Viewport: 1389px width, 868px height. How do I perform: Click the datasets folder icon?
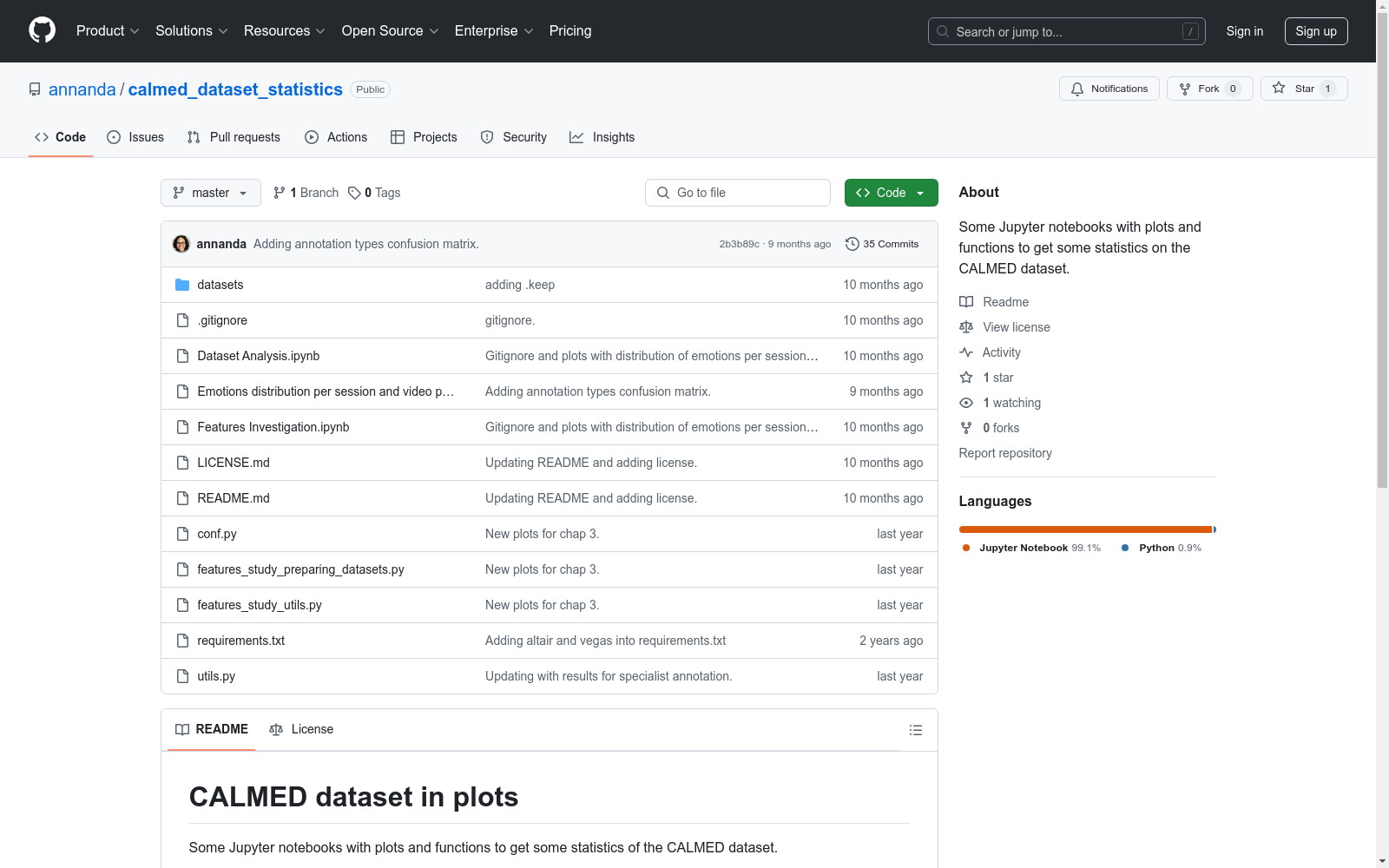[182, 285]
